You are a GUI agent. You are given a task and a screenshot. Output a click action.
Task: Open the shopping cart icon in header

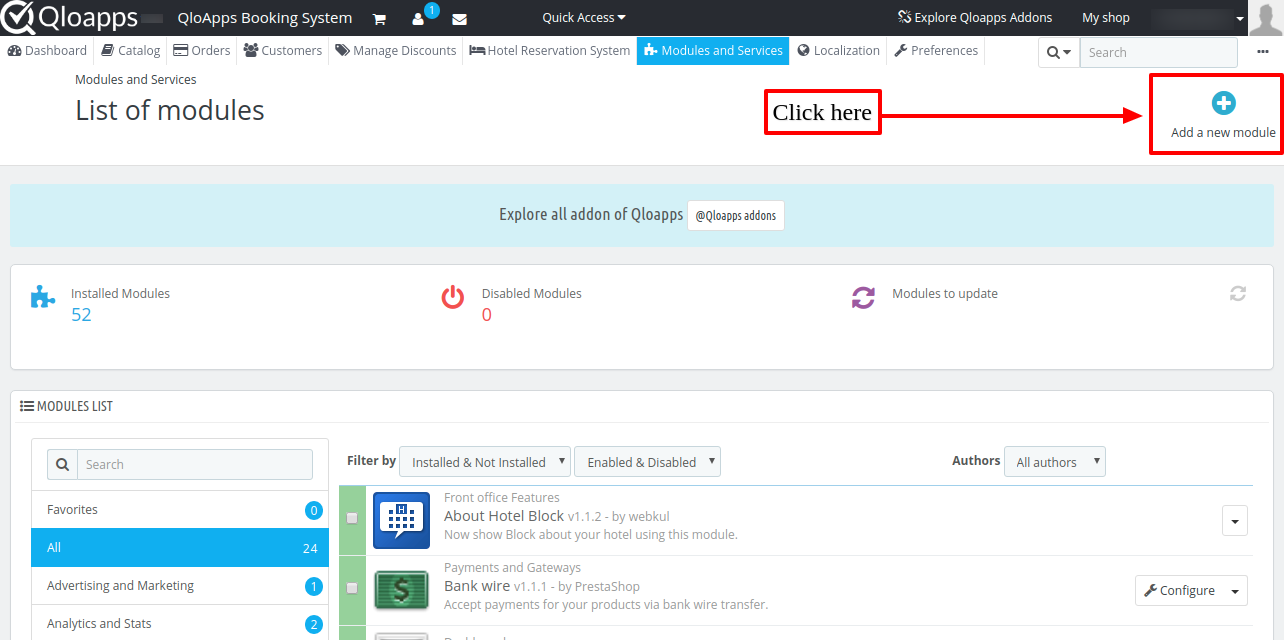coord(379,19)
